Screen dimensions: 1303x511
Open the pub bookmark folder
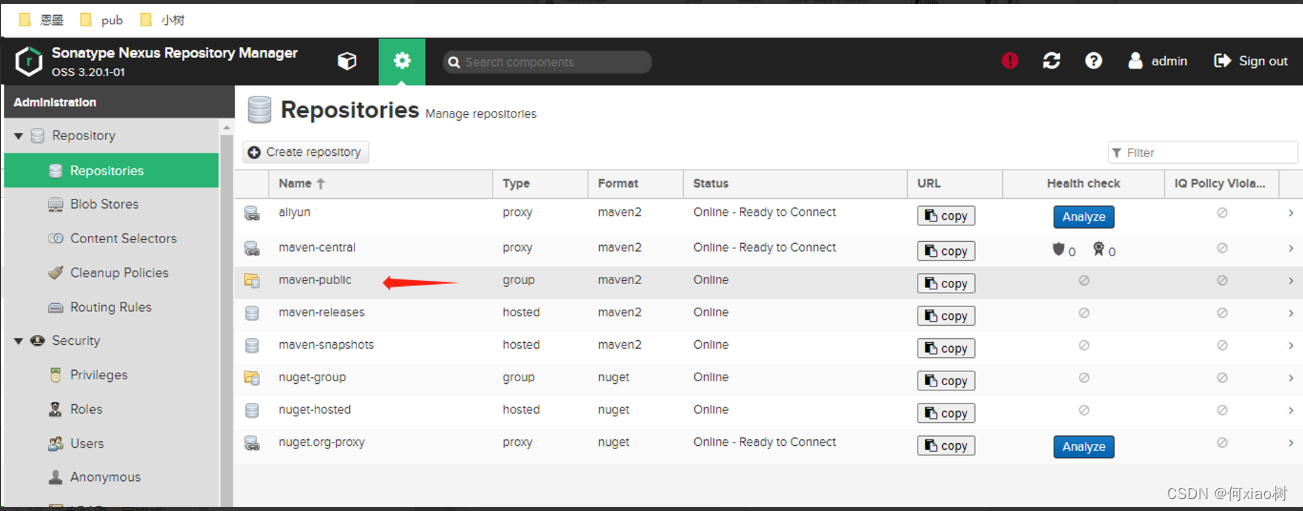point(102,19)
